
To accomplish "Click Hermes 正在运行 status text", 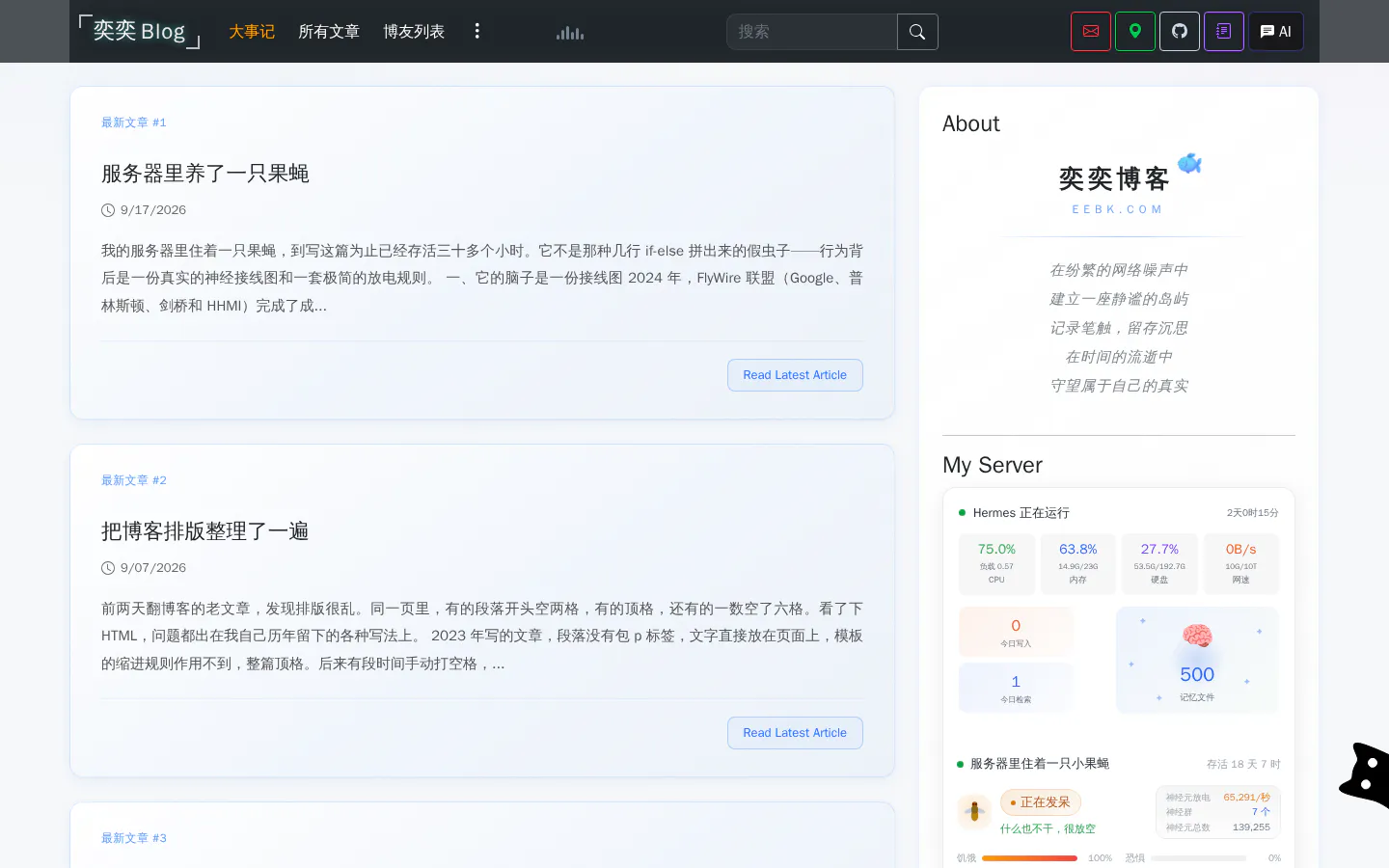I will (x=1021, y=513).
